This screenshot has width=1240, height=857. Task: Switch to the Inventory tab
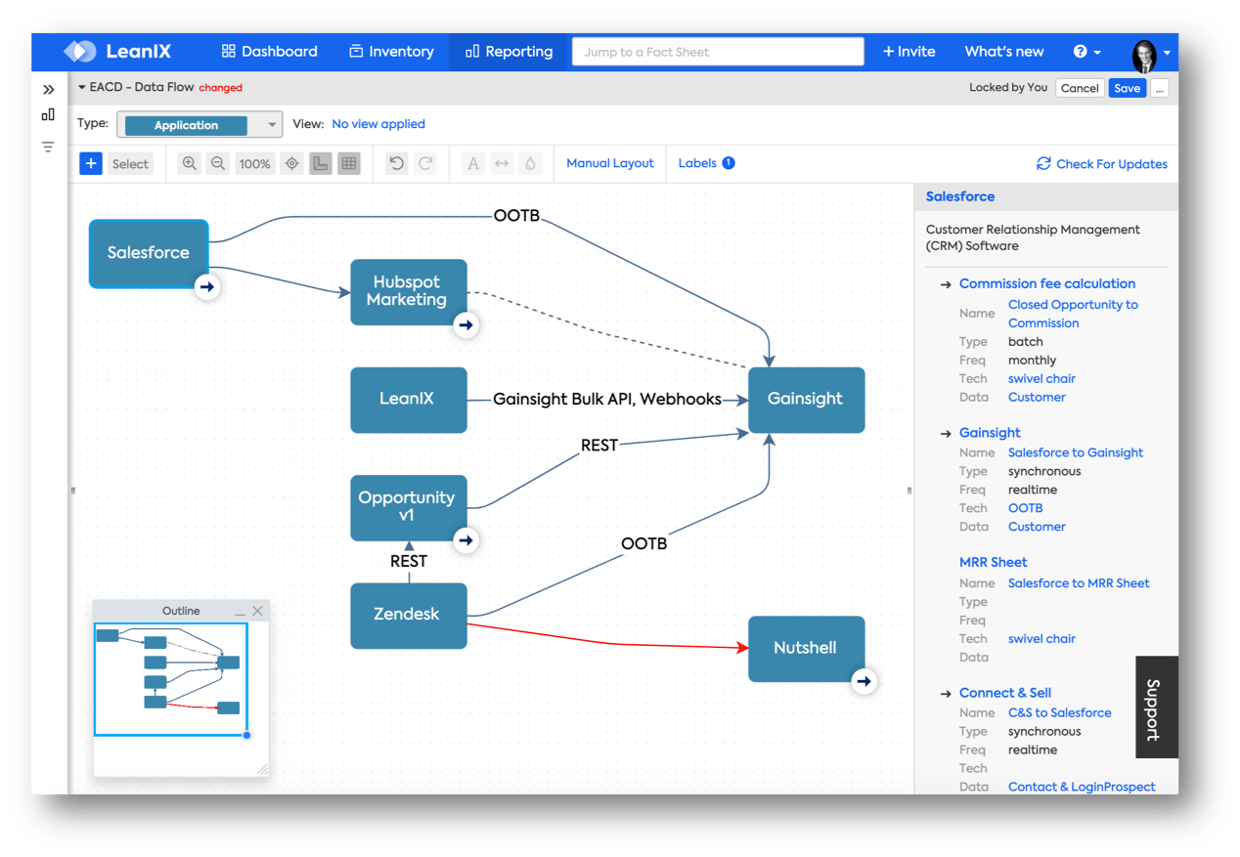coord(391,51)
